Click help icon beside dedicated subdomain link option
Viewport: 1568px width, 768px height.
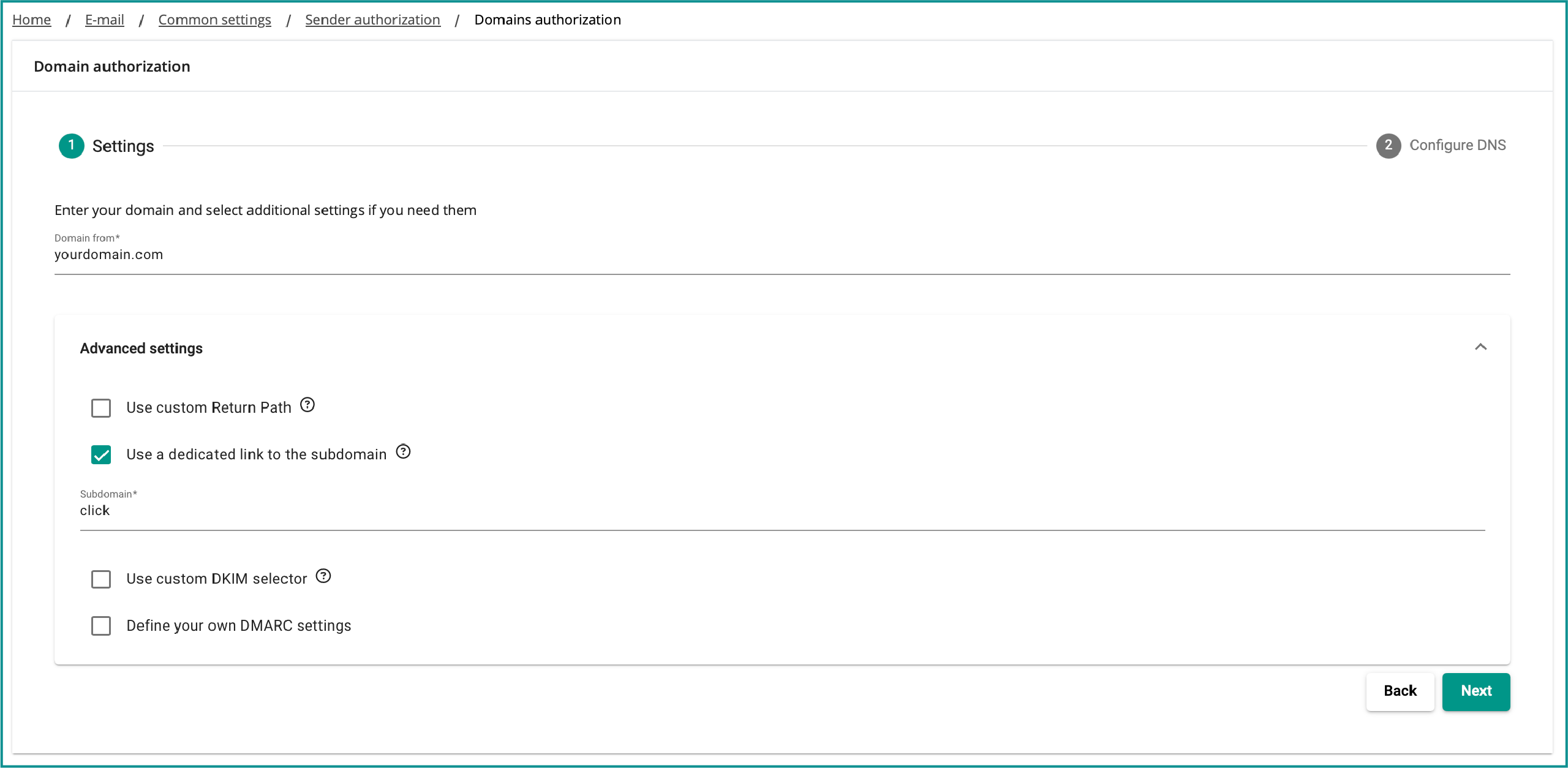(x=403, y=451)
